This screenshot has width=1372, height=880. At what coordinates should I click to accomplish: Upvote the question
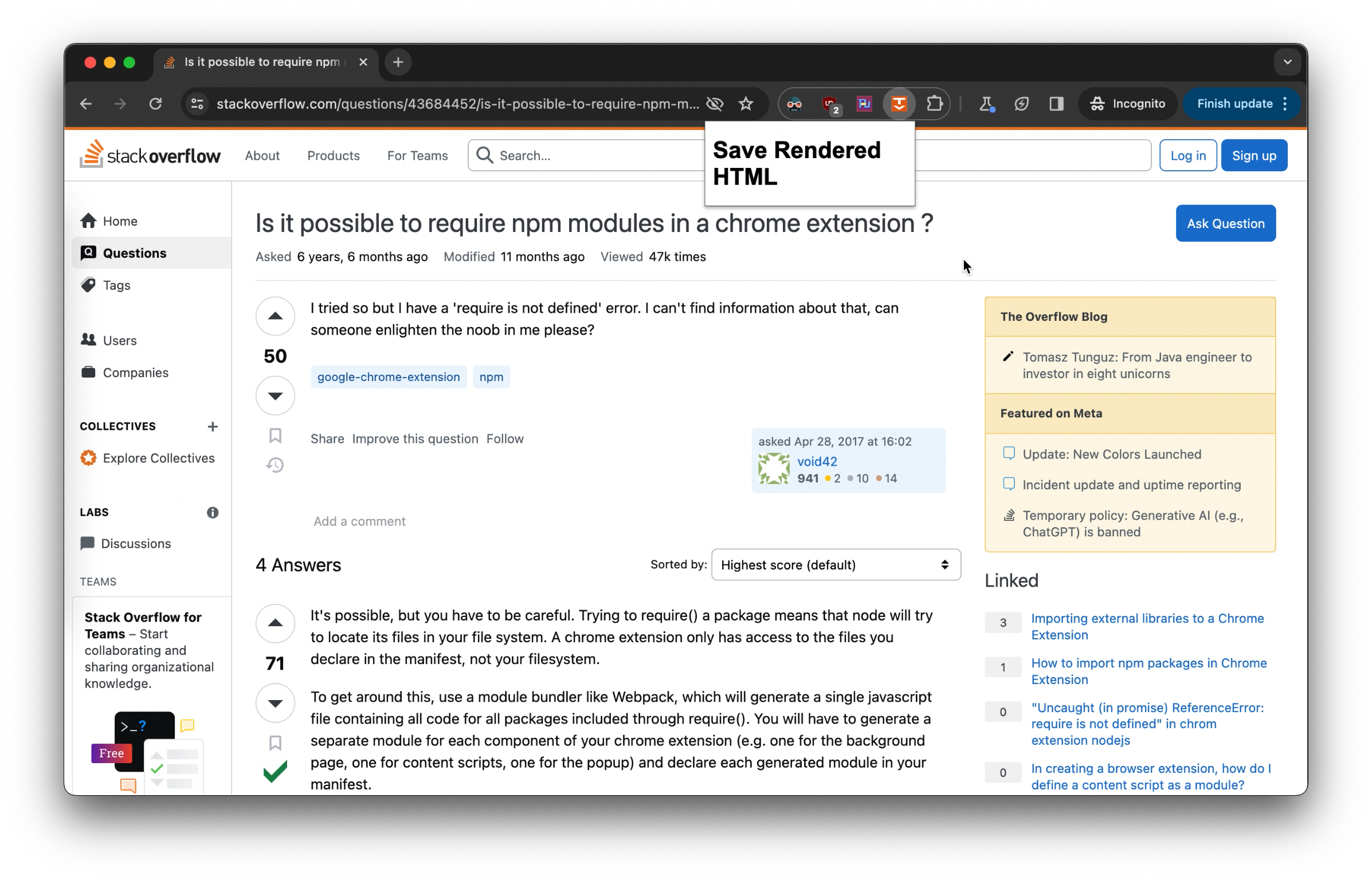(x=275, y=316)
